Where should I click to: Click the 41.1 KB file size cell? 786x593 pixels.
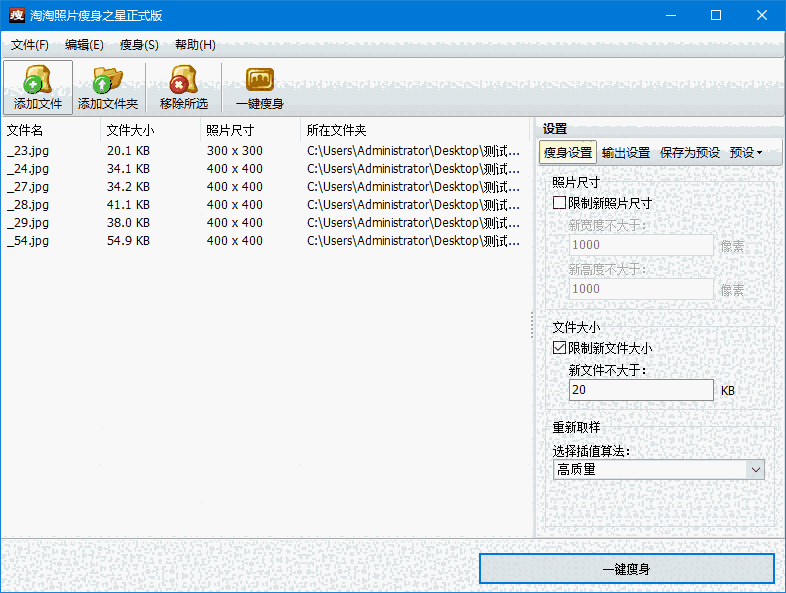pyautogui.click(x=128, y=205)
